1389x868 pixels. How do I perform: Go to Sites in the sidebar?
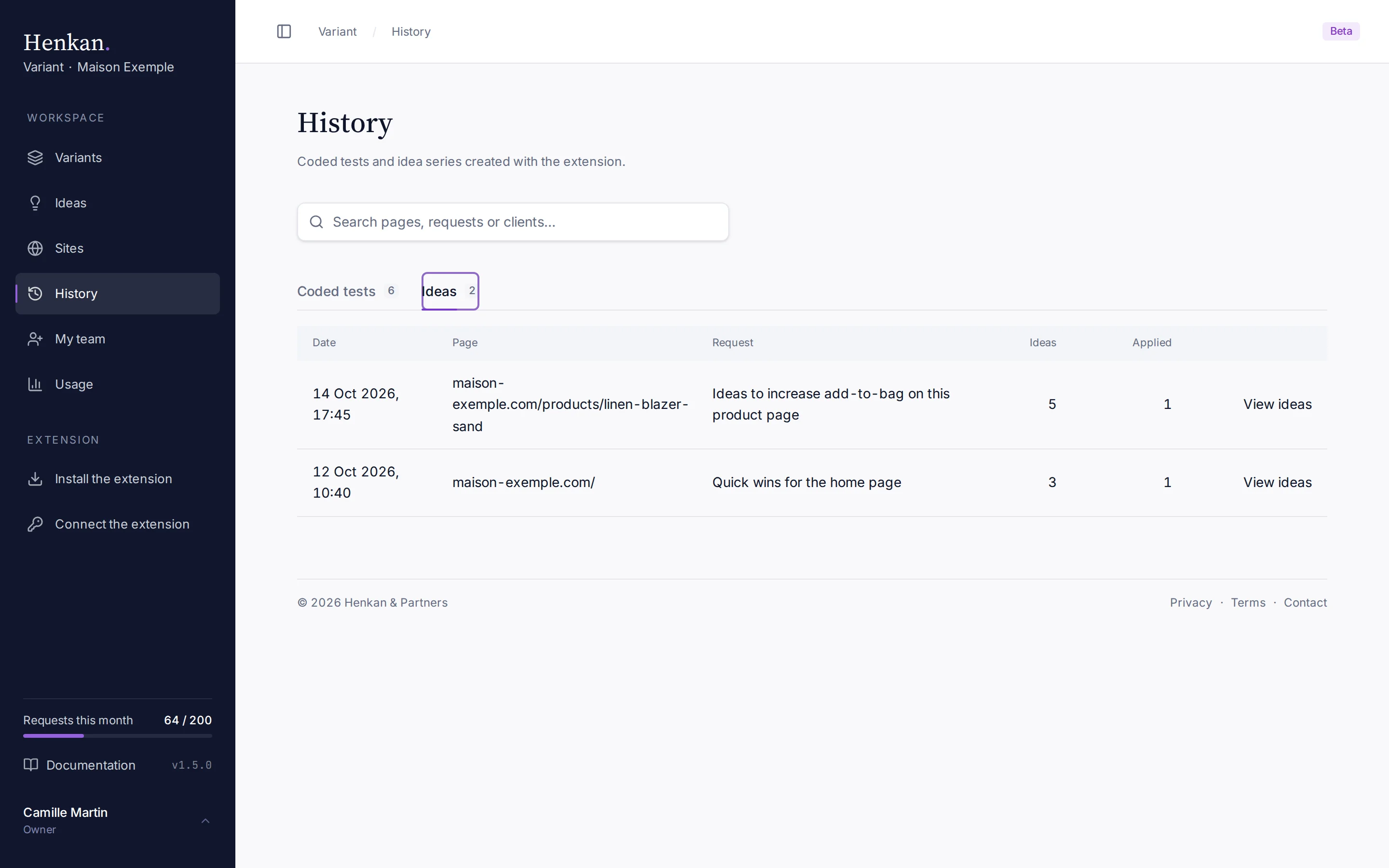click(x=118, y=248)
